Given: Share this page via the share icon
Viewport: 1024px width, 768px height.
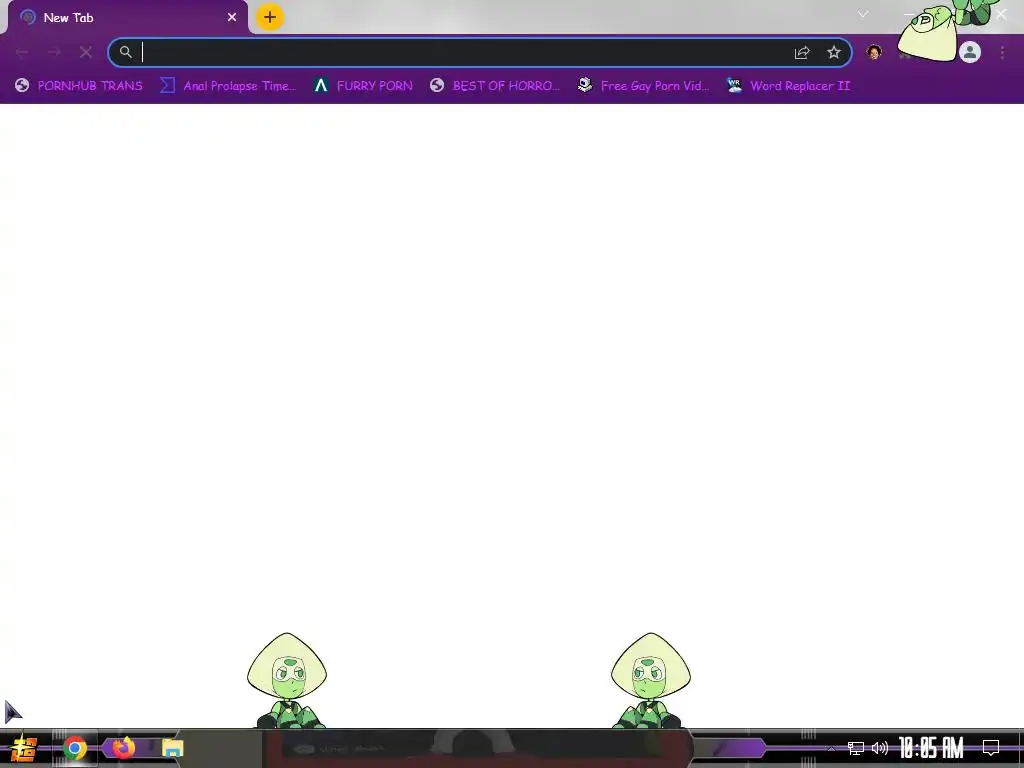Looking at the screenshot, I should [x=802, y=52].
